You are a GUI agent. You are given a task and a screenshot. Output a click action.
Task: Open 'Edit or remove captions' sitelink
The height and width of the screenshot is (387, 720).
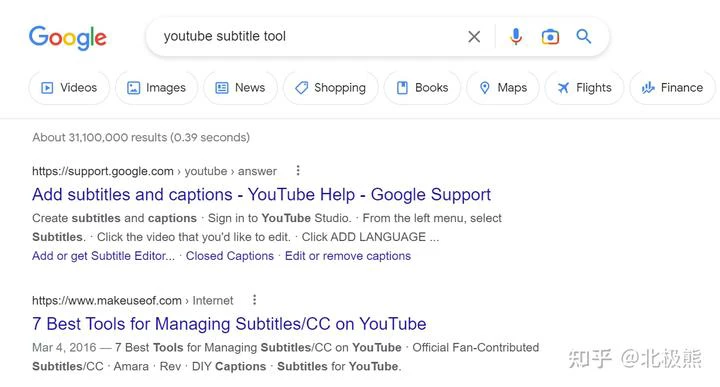[x=348, y=256]
